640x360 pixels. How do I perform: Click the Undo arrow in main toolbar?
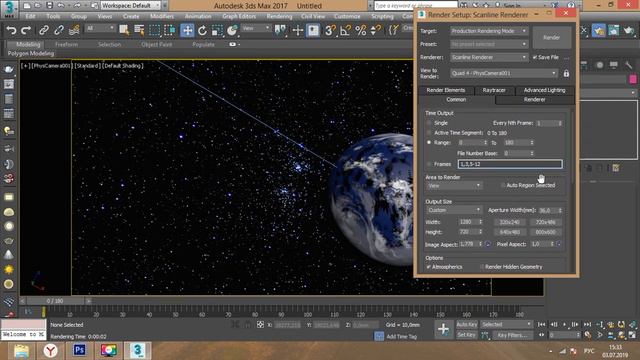(x=11, y=30)
